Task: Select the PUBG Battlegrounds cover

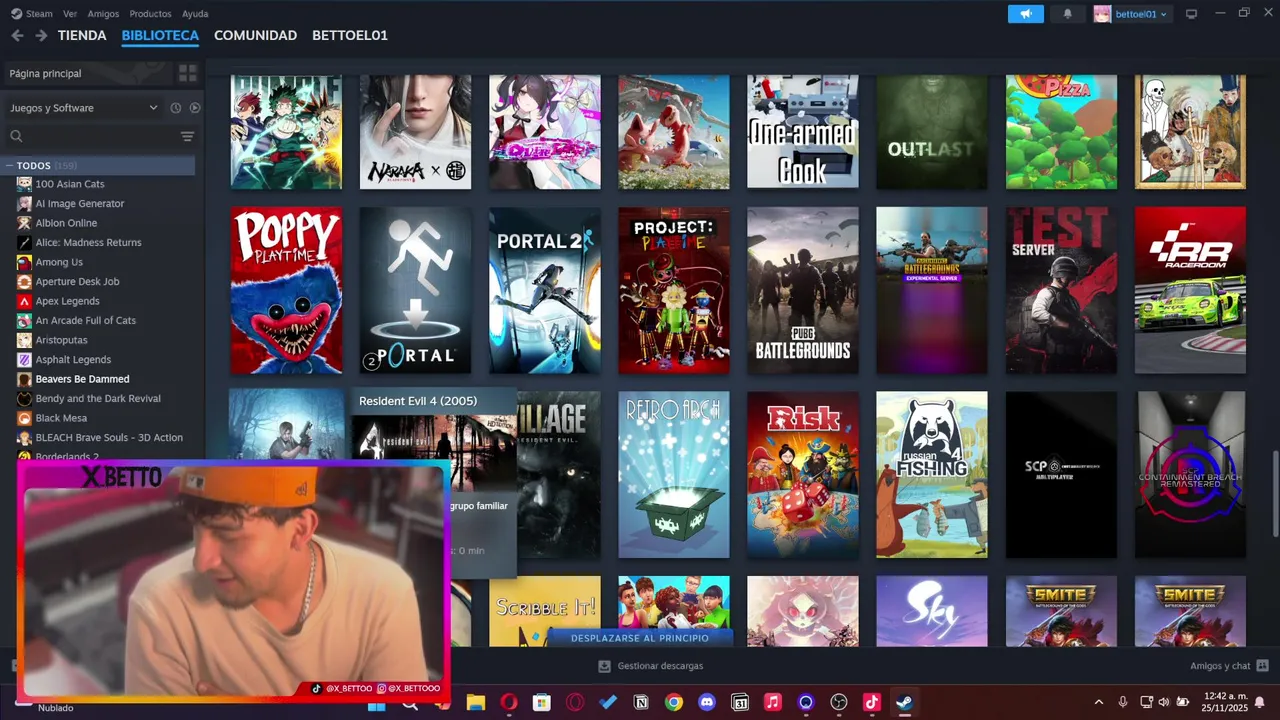Action: pyautogui.click(x=803, y=290)
